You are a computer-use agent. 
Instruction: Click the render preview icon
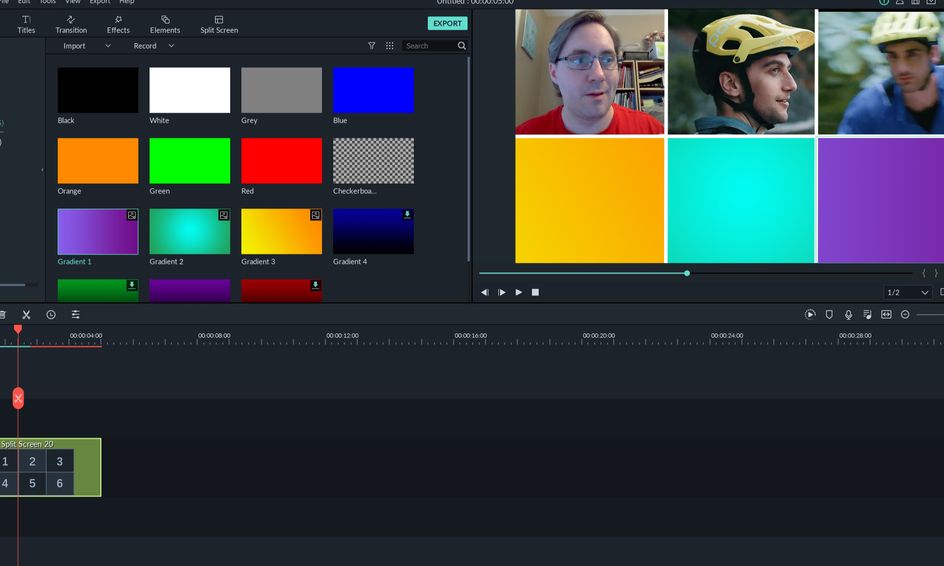pyautogui.click(x=810, y=314)
